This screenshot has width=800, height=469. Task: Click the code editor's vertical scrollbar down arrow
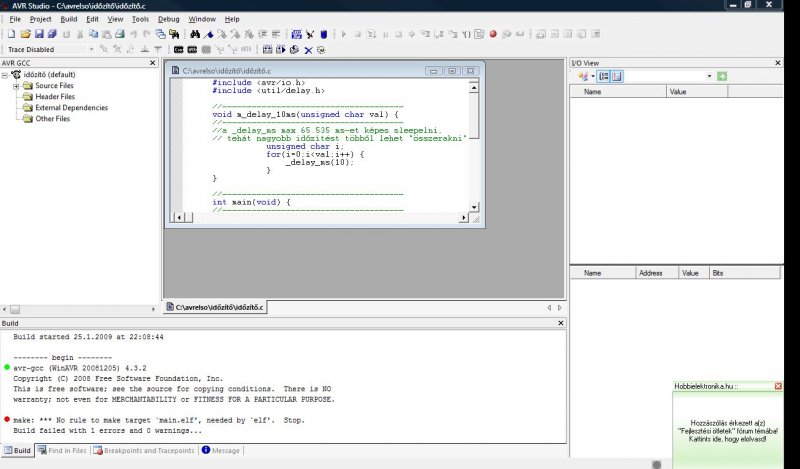coord(473,205)
